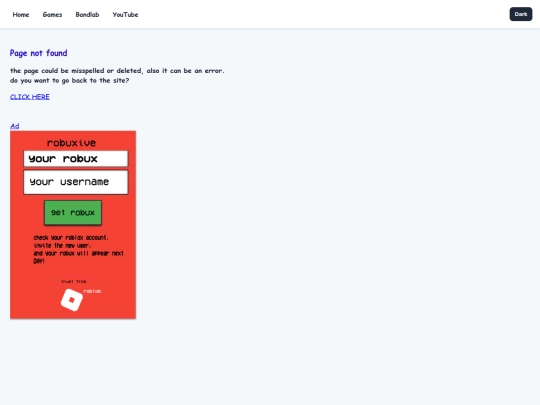Image resolution: width=540 pixels, height=405 pixels.
Task: Click the small 'roblox' label beside logo
Action: (x=92, y=291)
